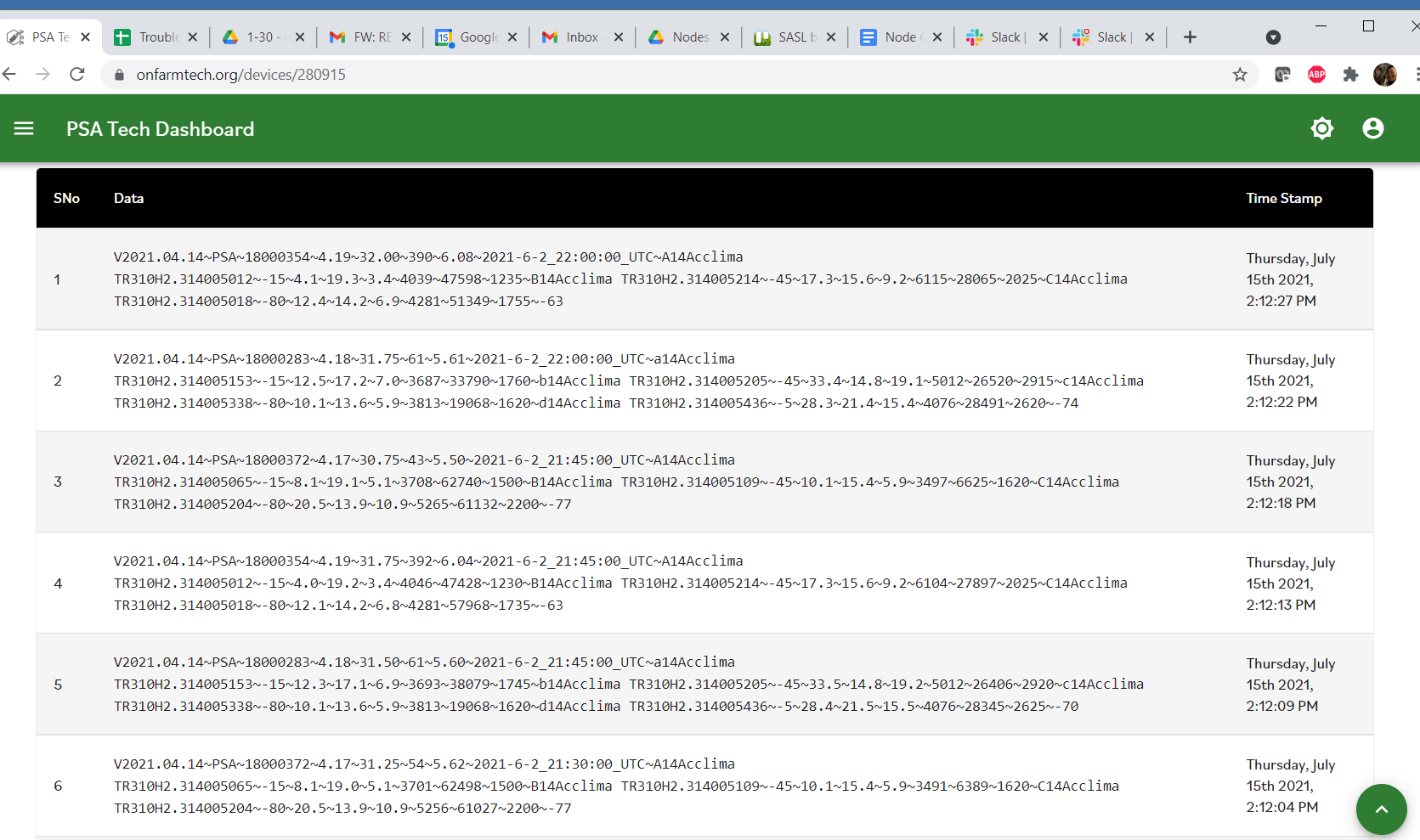Click the padlock site security icon
This screenshot has width=1420, height=840.
[118, 75]
